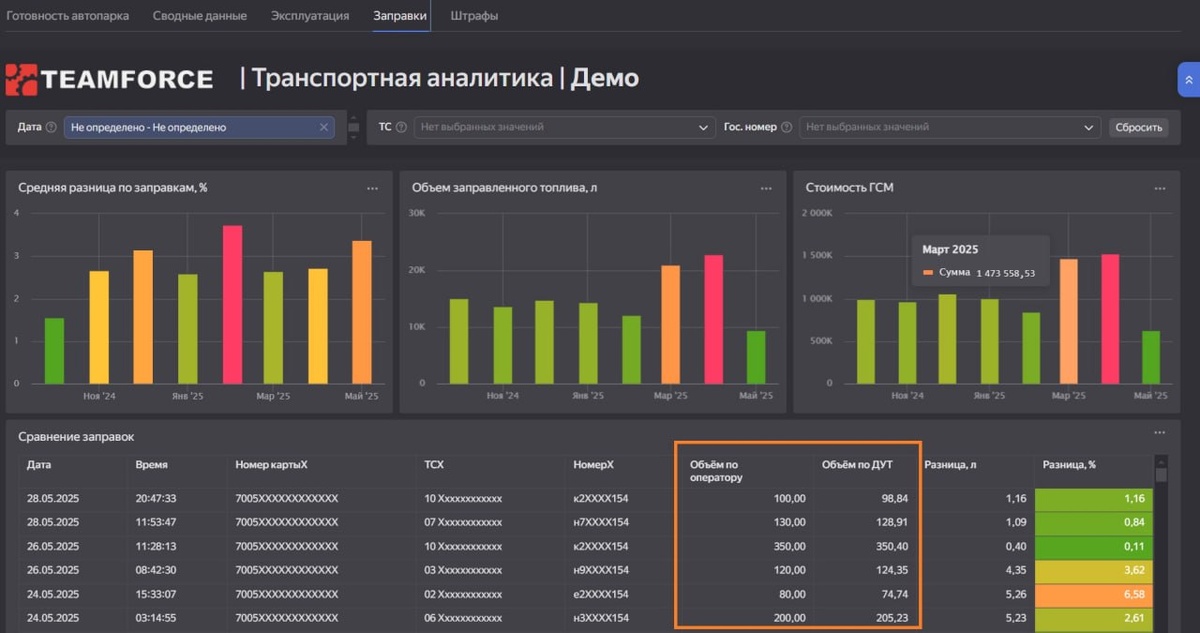Open the Объем заправленного топлива chart options menu
1200x633 pixels.
[x=766, y=187]
